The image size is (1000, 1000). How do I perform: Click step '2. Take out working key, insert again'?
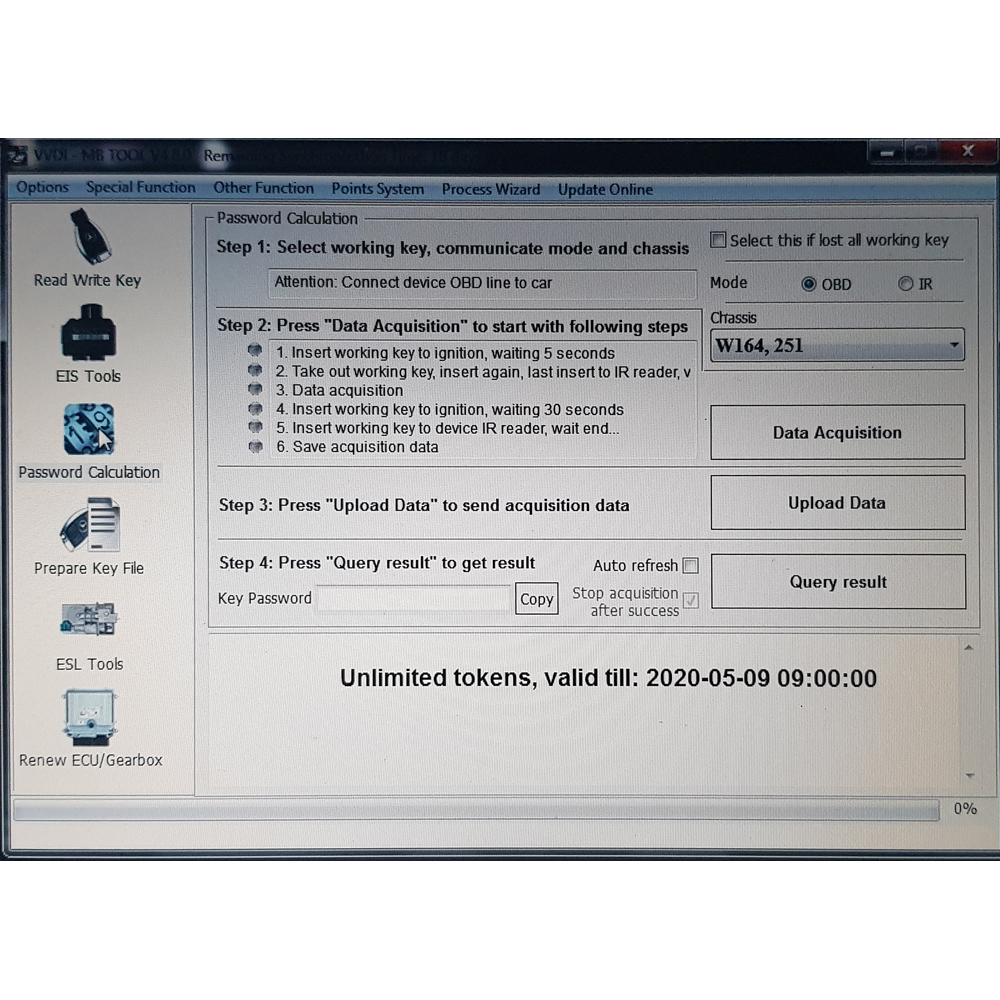[483, 372]
